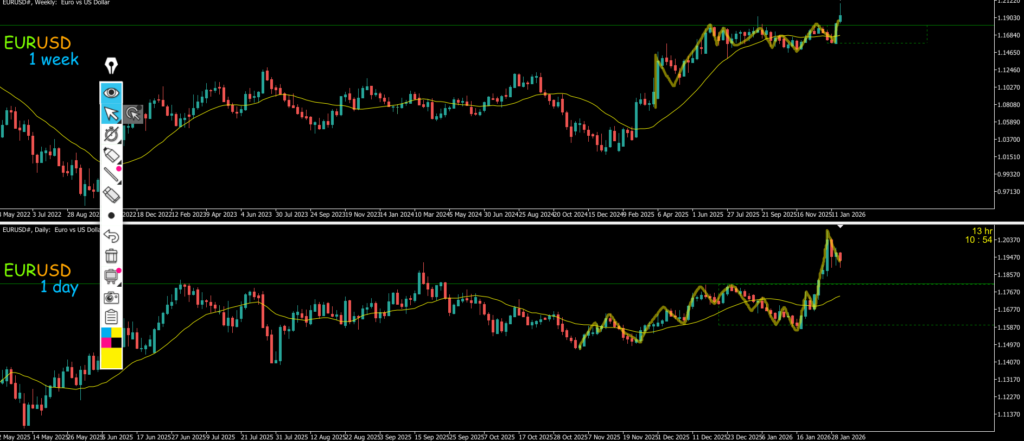Open the clipboard notes icon
This screenshot has height=441, width=1024.
tap(111, 317)
